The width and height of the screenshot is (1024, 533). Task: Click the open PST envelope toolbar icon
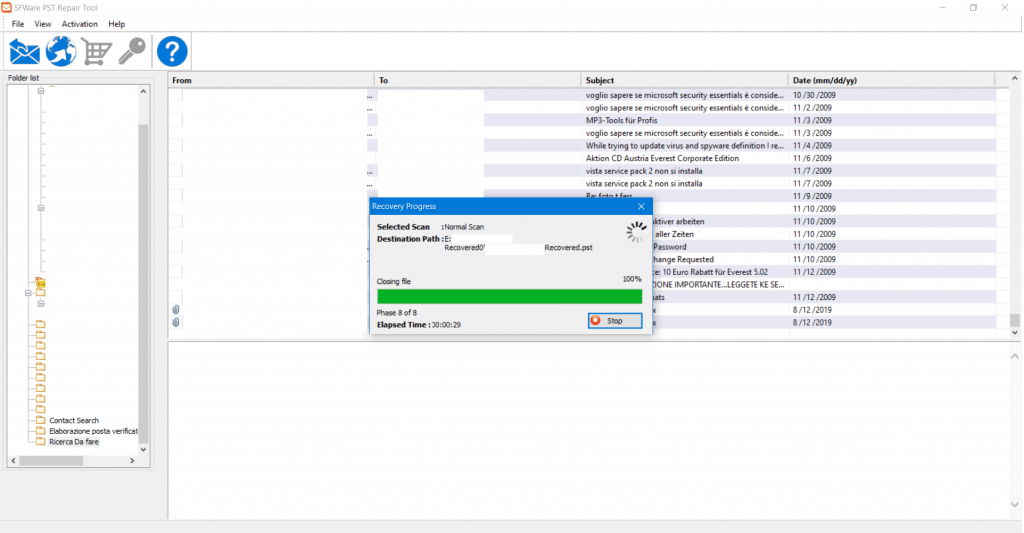click(24, 52)
